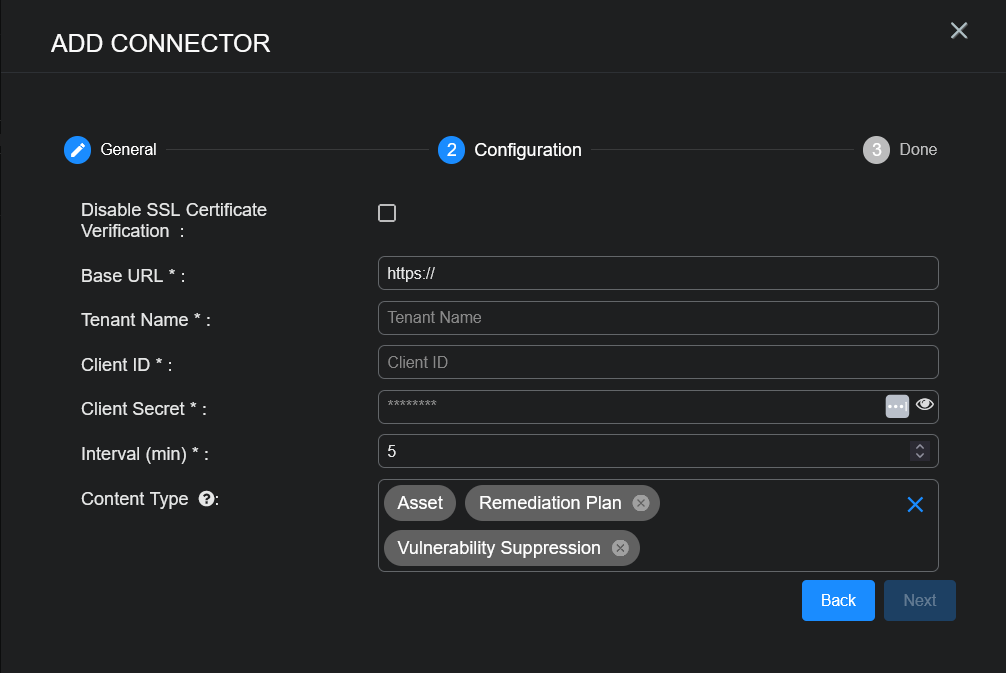1006x673 pixels.
Task: Clear all selected Content Type values
Action: tap(914, 504)
